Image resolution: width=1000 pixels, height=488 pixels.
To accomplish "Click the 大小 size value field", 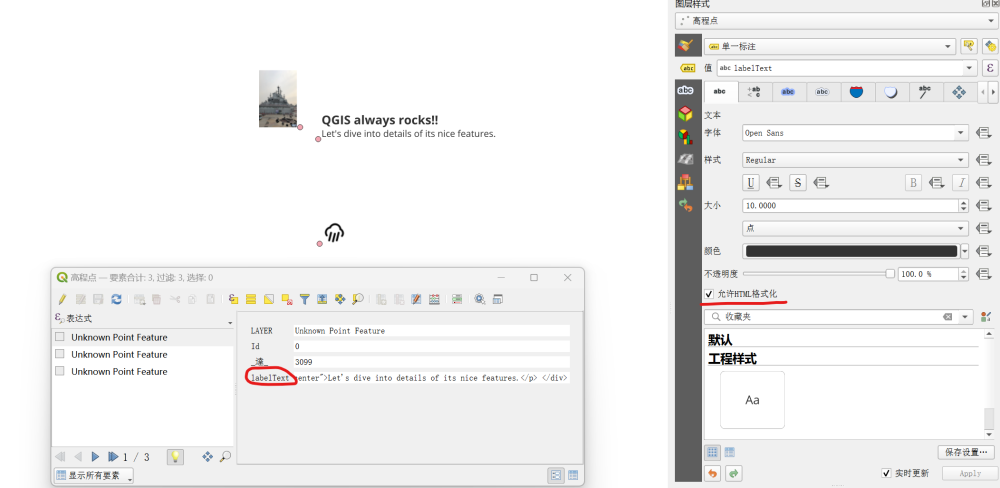I will 851,206.
